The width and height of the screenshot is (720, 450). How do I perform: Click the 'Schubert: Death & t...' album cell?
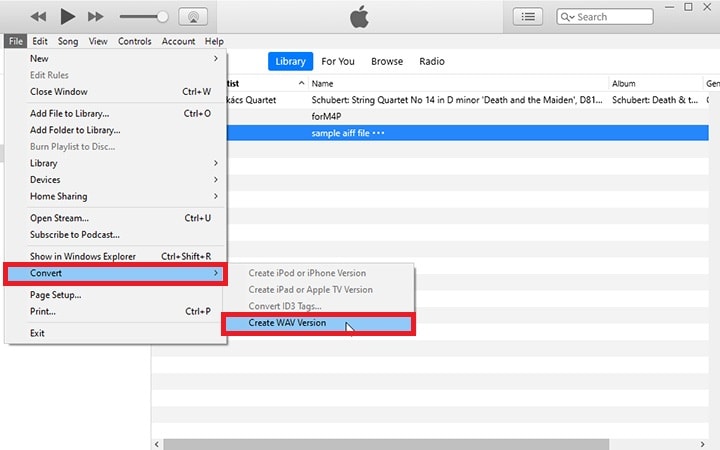point(655,100)
